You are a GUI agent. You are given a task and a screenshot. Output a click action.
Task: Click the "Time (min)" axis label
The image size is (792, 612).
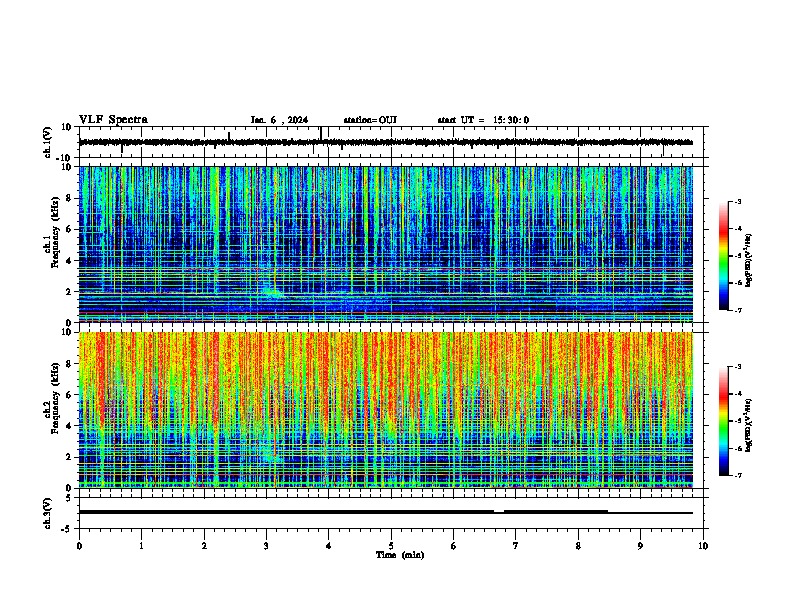tap(400, 555)
